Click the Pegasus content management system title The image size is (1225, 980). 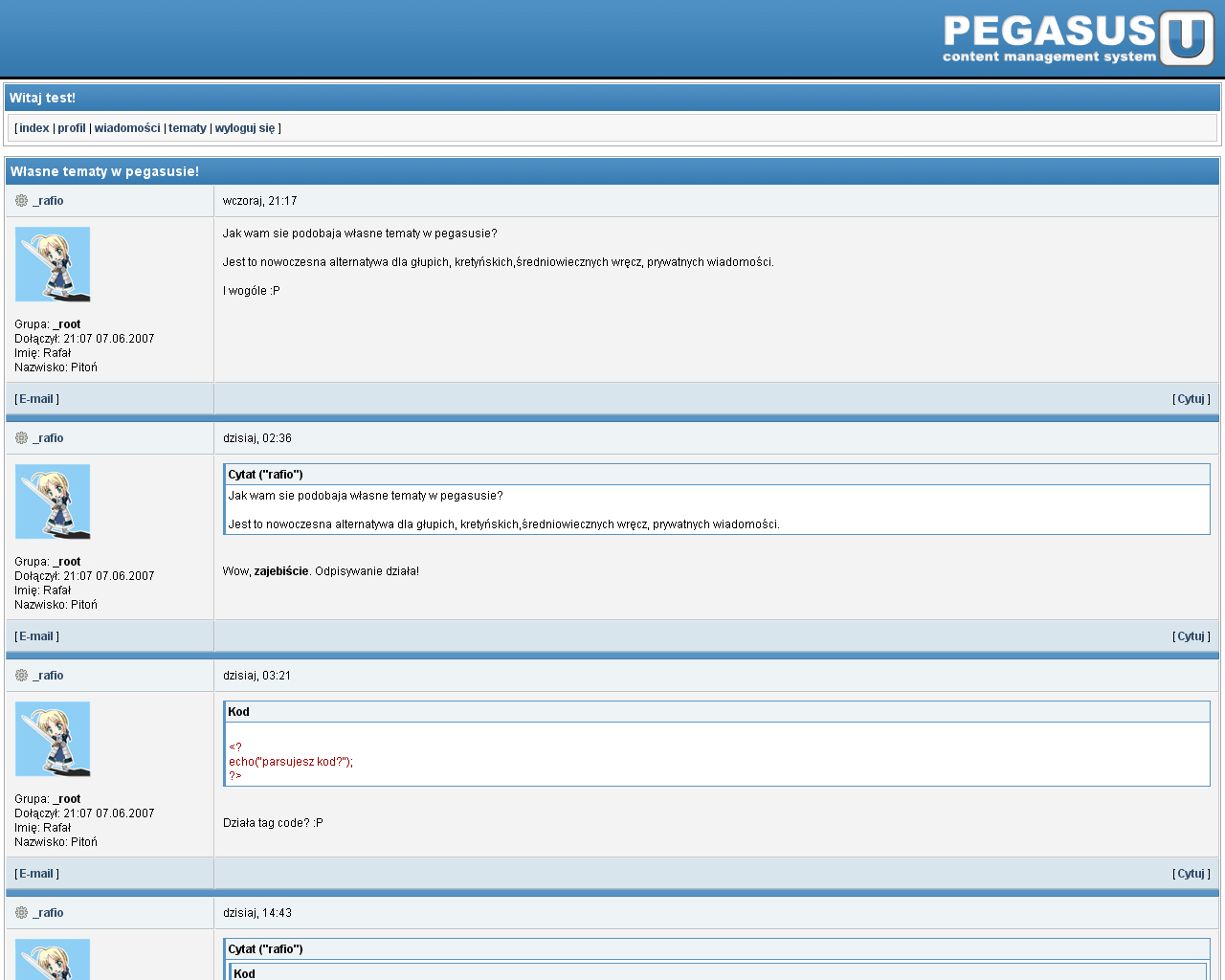(1049, 39)
